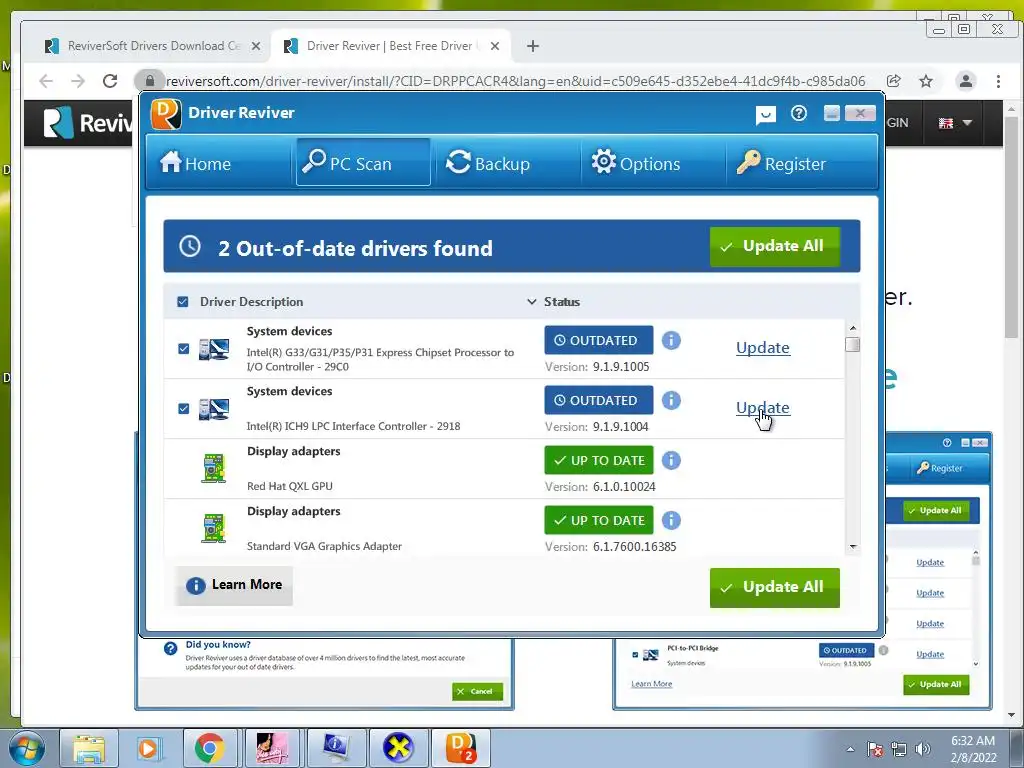This screenshot has height=768, width=1024.
Task: Click Chrome's back arrow
Action: click(46, 81)
